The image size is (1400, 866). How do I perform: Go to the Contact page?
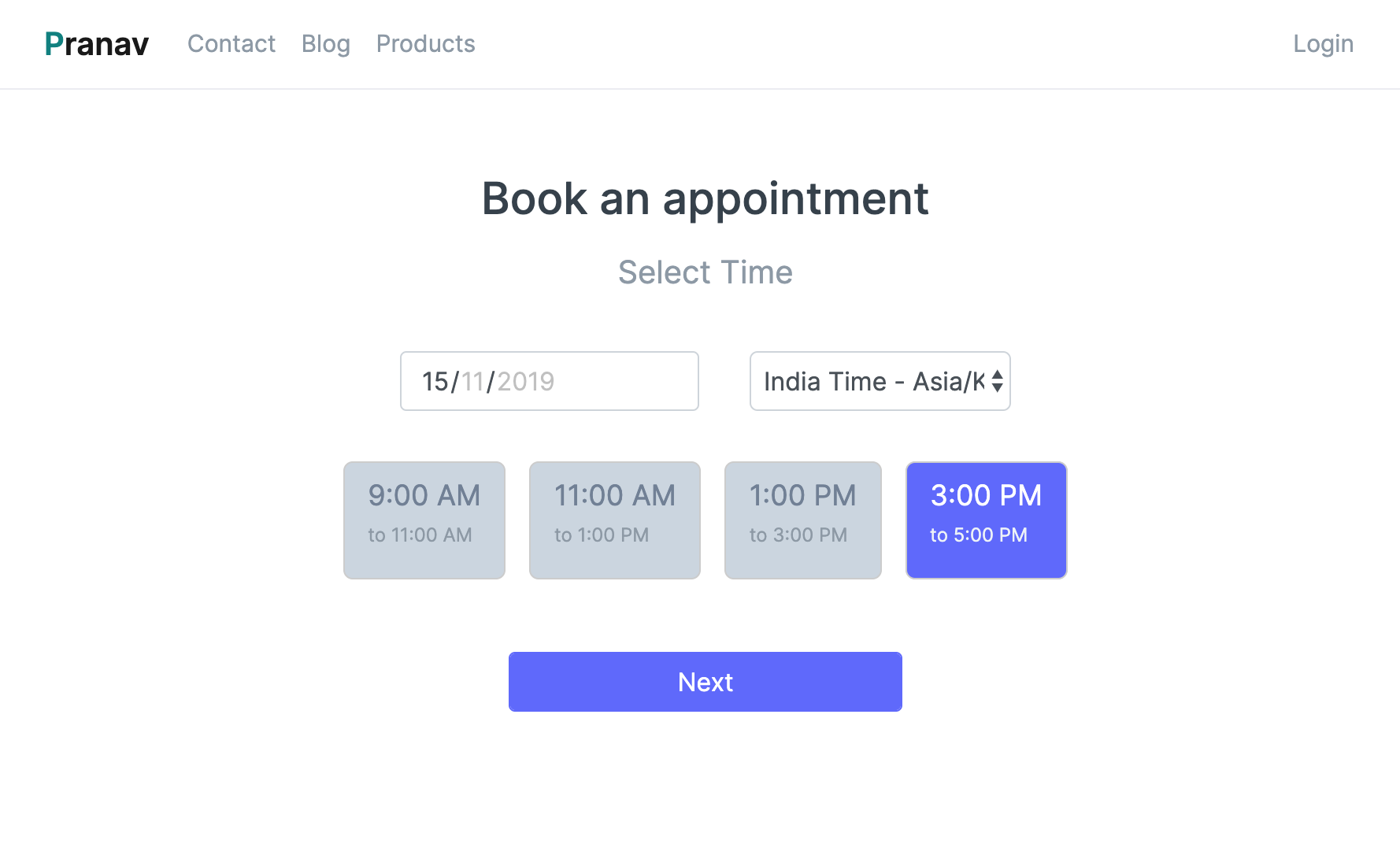231,44
